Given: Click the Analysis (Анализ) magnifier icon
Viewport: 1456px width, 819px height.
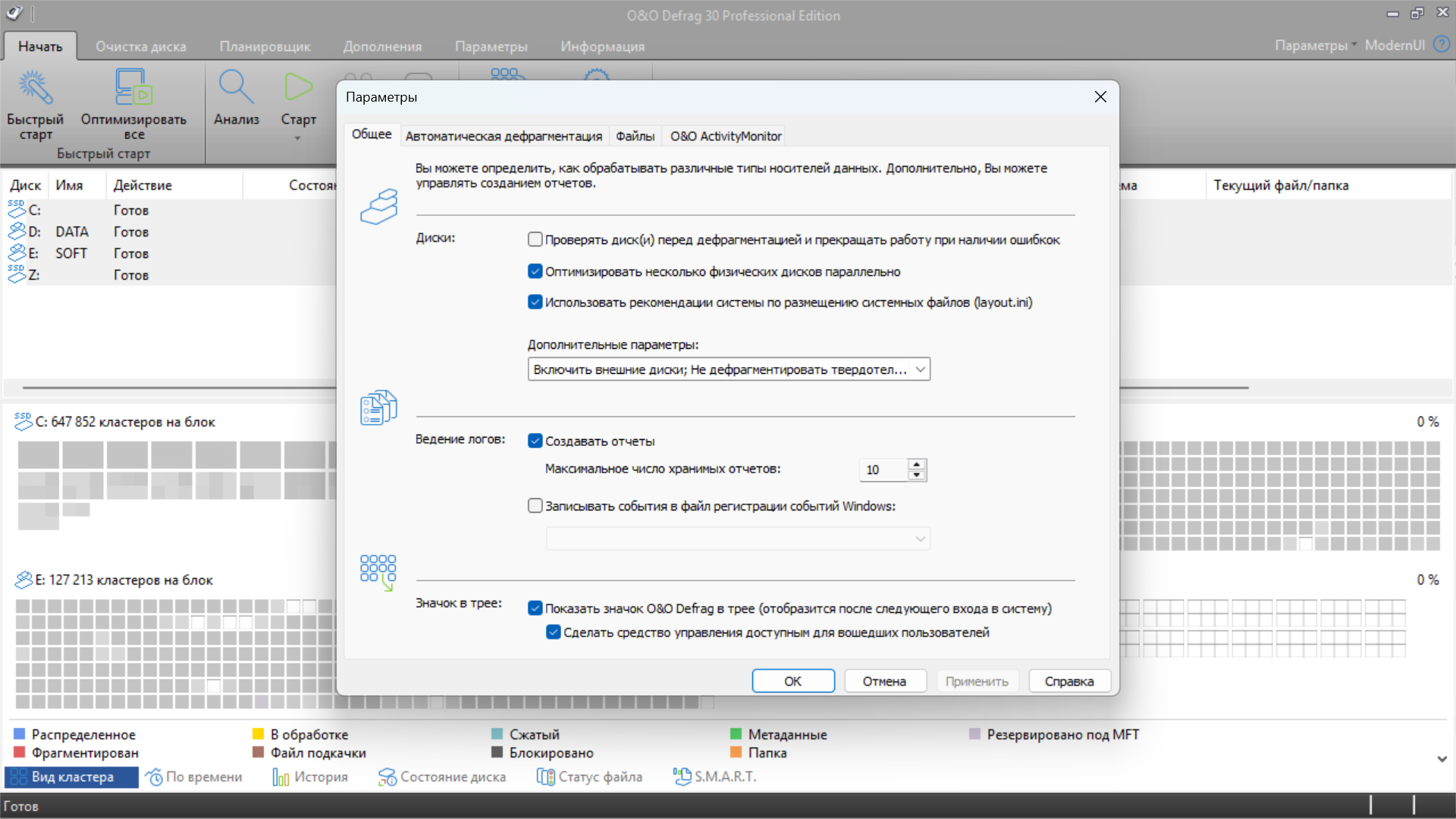Looking at the screenshot, I should pos(236,88).
